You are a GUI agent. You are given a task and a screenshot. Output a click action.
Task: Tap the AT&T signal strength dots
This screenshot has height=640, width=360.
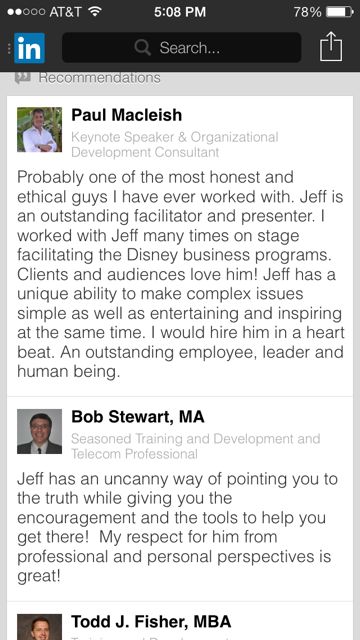coord(26,12)
